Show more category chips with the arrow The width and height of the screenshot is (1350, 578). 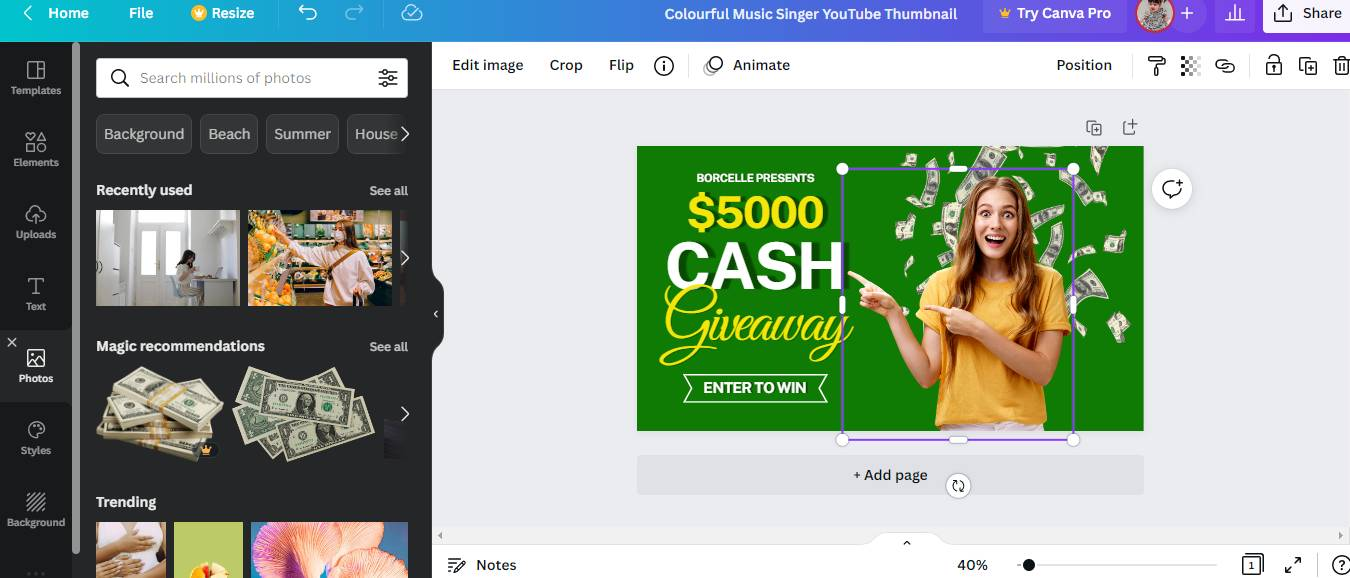(404, 134)
